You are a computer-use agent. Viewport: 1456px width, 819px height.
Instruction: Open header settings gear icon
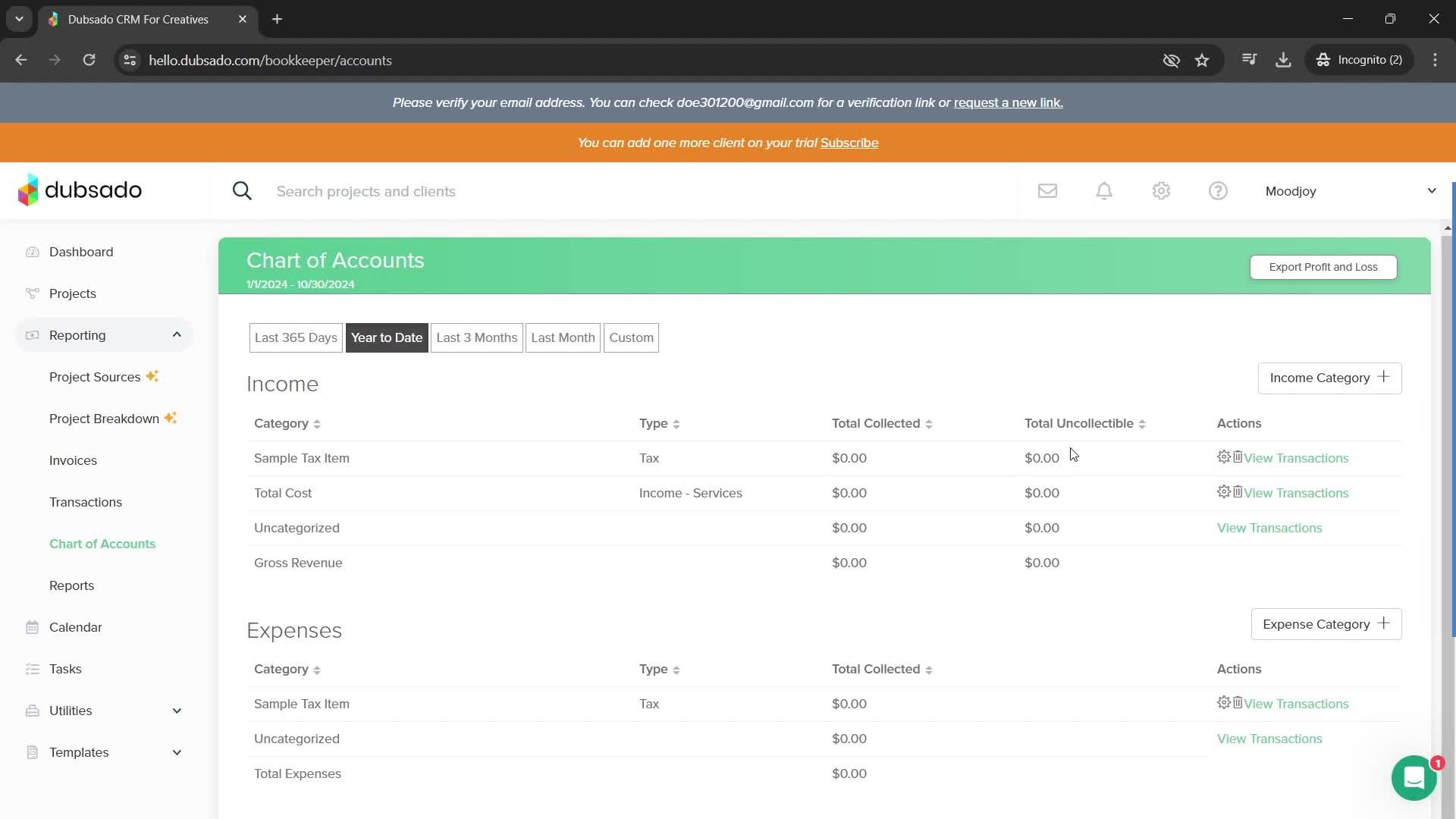point(1161,191)
